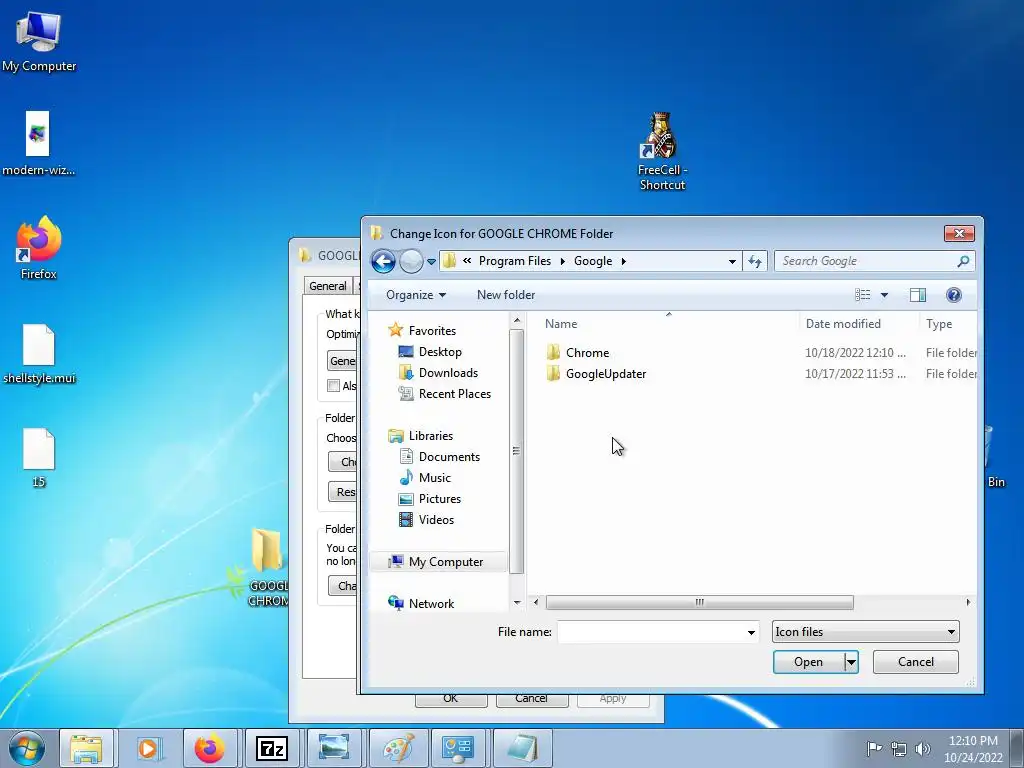Toggle the preview pane button
The image size is (1024, 768).
[918, 295]
